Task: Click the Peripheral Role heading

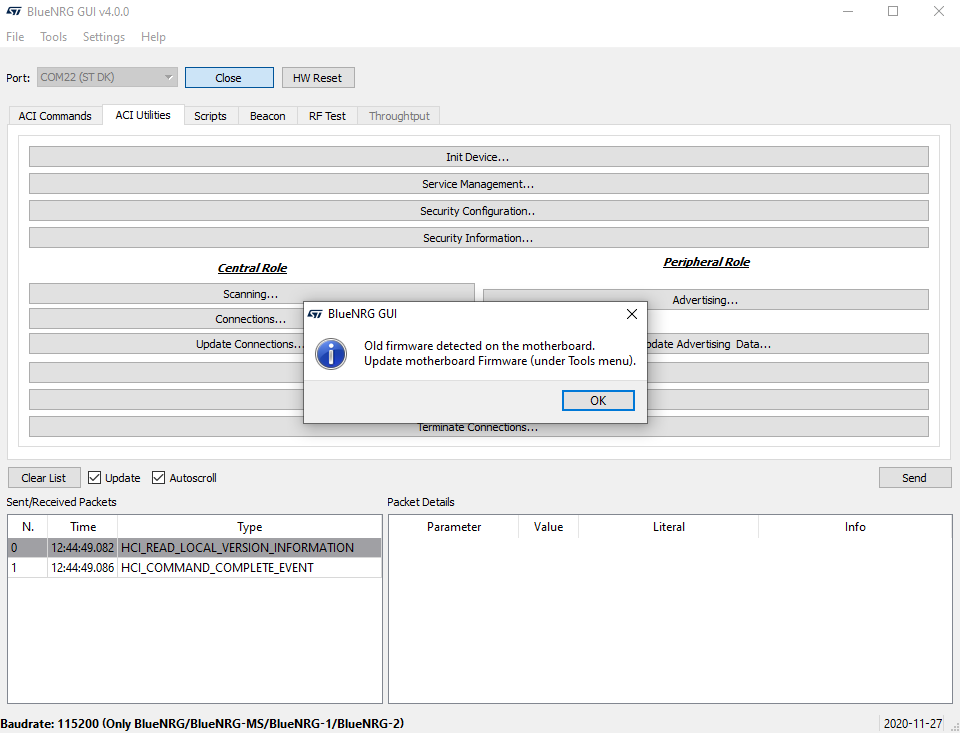Action: click(706, 262)
